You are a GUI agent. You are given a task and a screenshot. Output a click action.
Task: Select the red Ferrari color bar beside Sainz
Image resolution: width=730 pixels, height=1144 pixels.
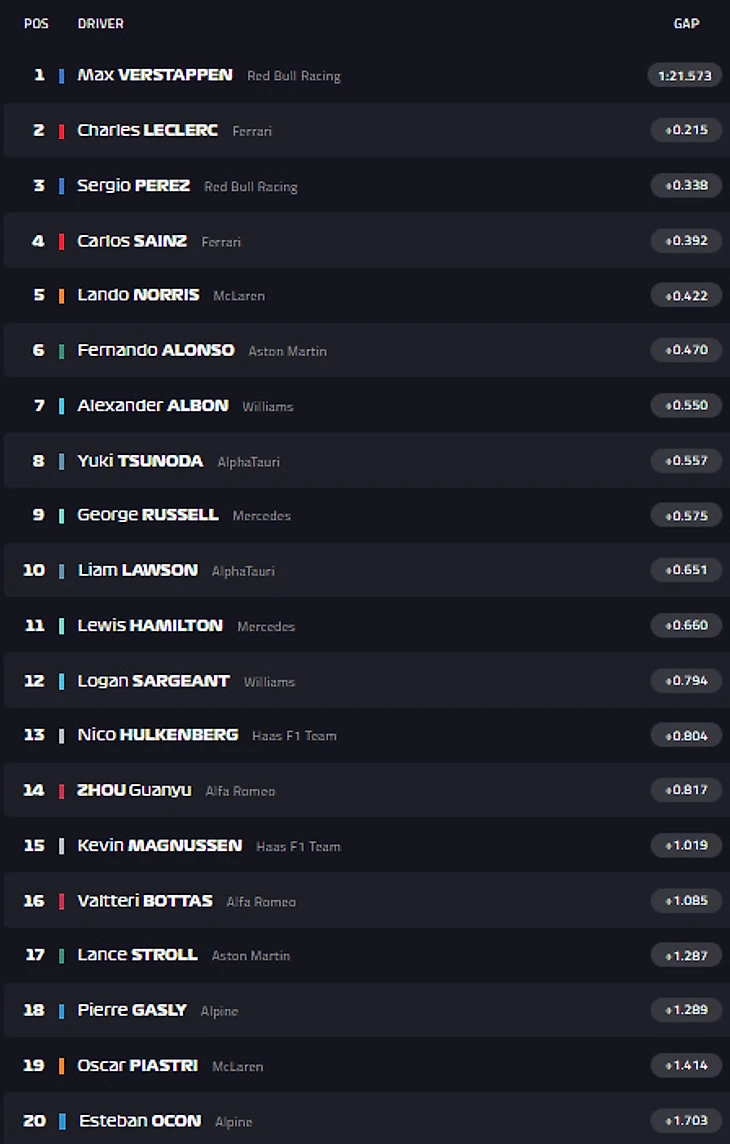[62, 241]
